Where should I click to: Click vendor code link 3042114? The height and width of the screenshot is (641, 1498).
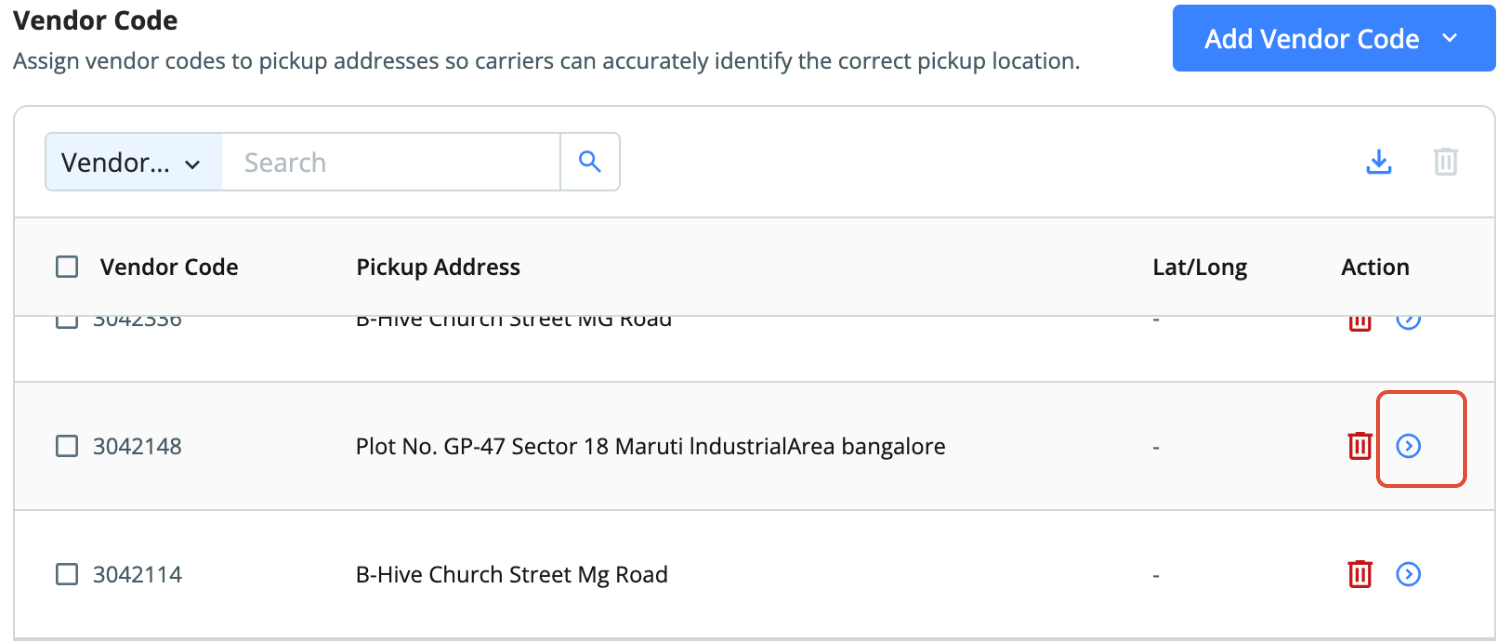point(137,574)
